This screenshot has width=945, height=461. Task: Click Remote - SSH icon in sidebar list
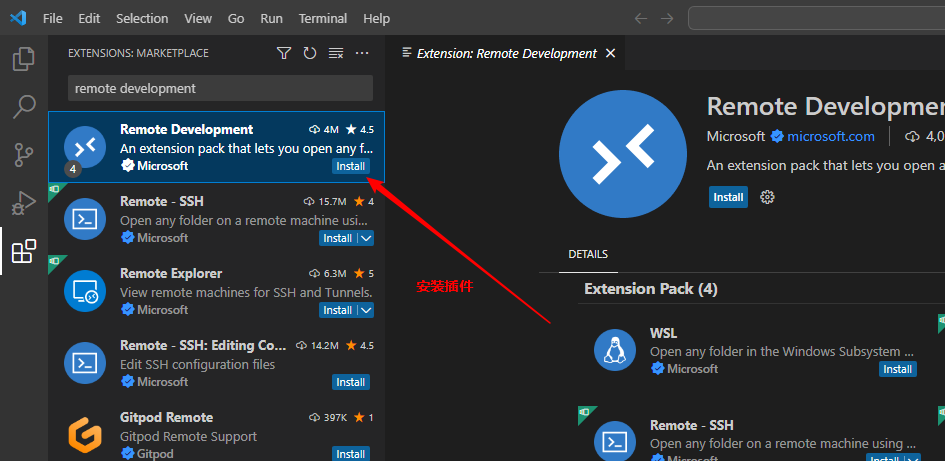tap(85, 219)
